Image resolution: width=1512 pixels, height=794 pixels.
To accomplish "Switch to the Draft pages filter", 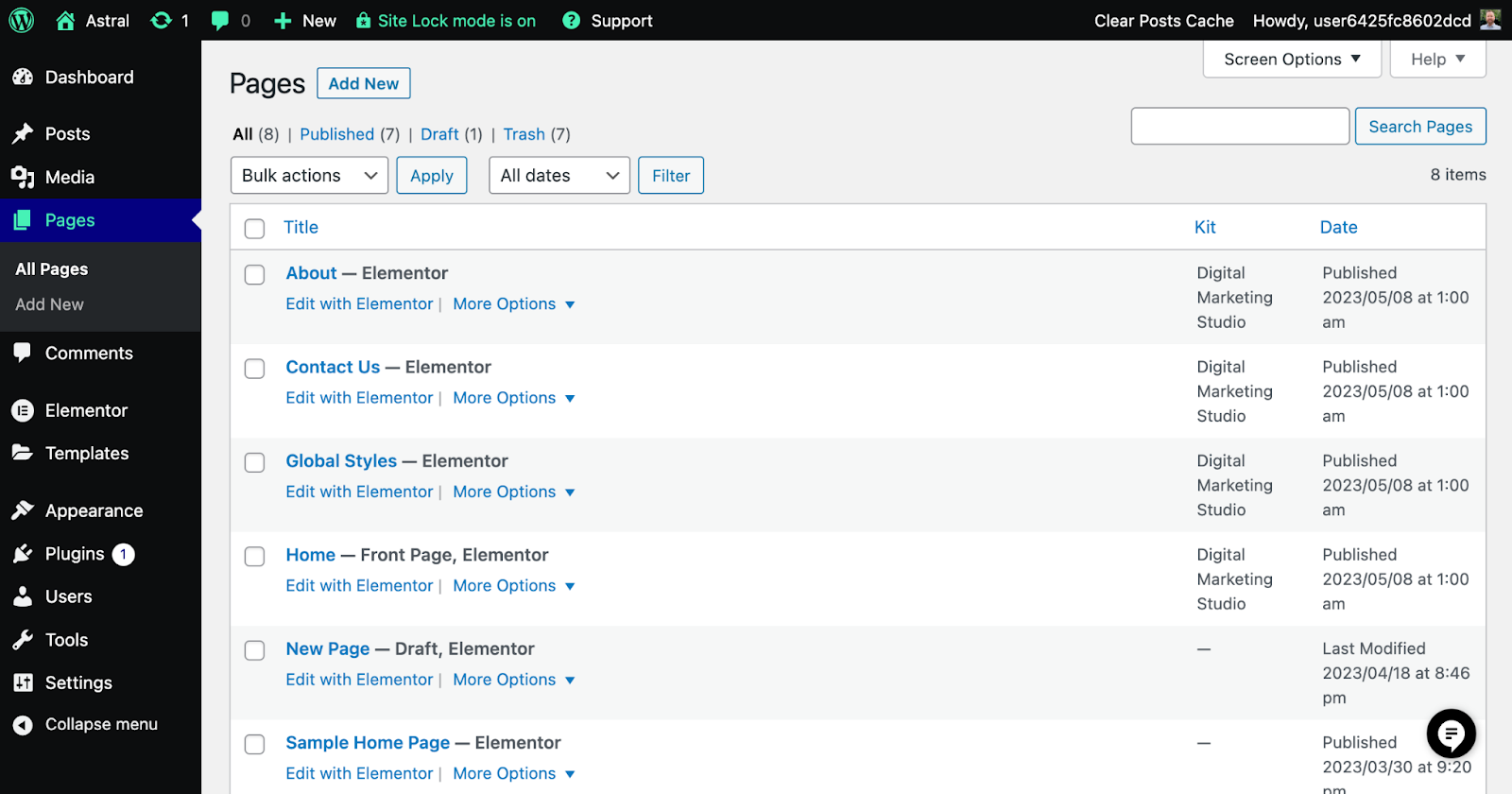I will [439, 134].
